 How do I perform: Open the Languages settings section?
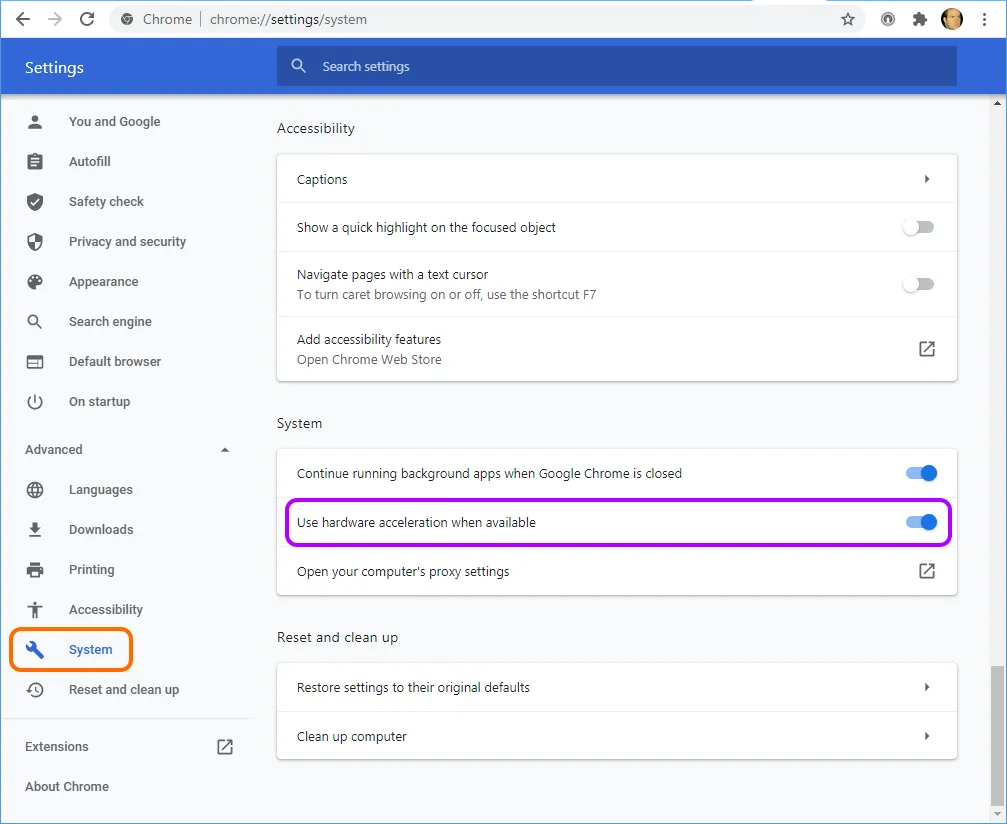point(101,490)
